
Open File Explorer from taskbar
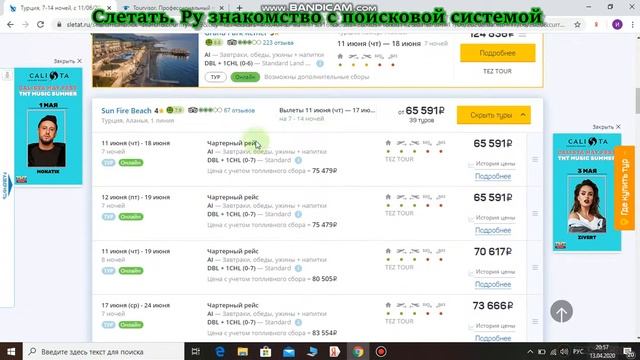click(242, 351)
